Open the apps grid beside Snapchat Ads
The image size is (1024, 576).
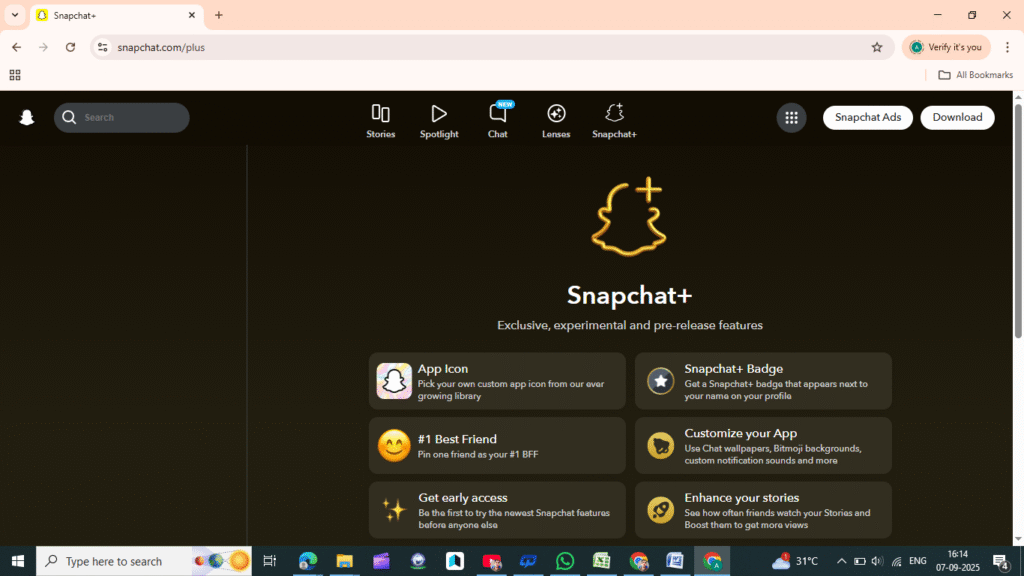tap(791, 117)
